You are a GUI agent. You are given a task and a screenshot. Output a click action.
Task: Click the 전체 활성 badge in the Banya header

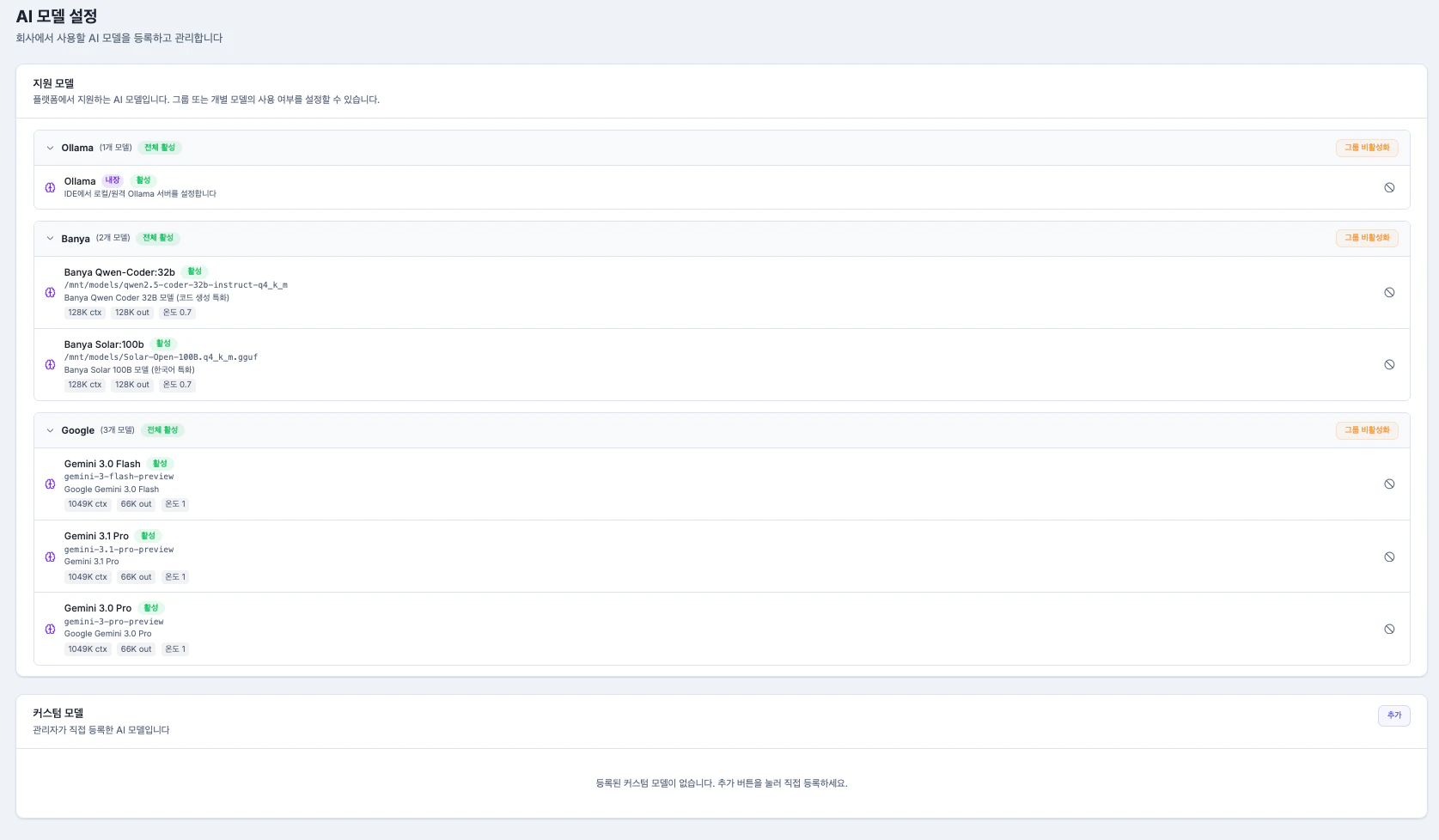tap(158, 238)
